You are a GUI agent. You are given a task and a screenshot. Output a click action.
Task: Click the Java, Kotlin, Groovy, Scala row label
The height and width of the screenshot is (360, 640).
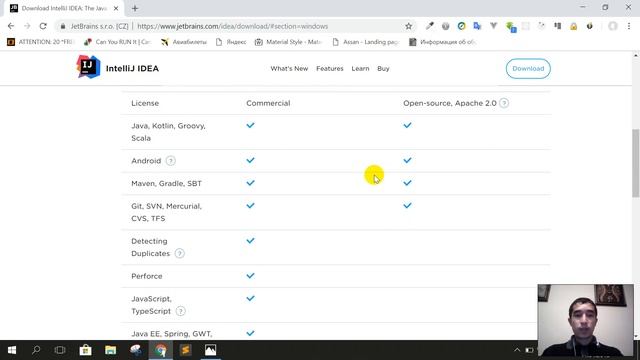[168, 132]
